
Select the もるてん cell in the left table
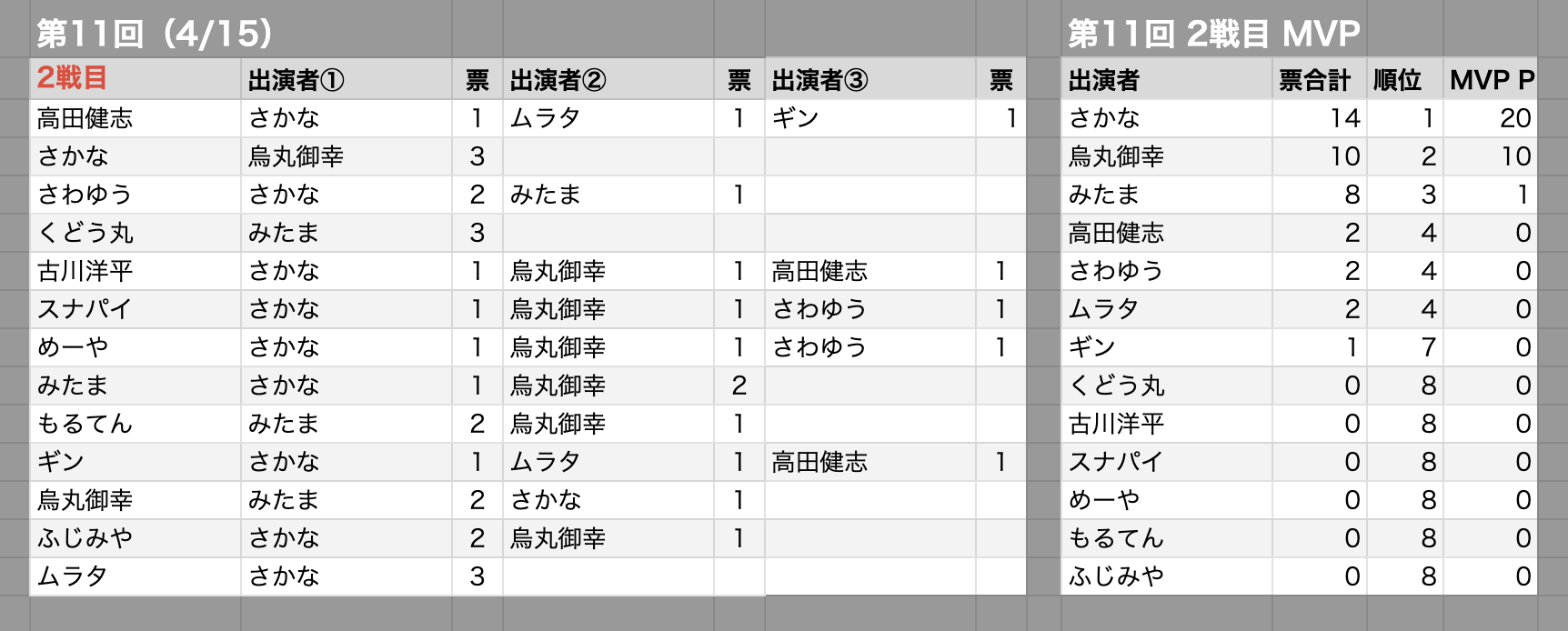pos(136,424)
